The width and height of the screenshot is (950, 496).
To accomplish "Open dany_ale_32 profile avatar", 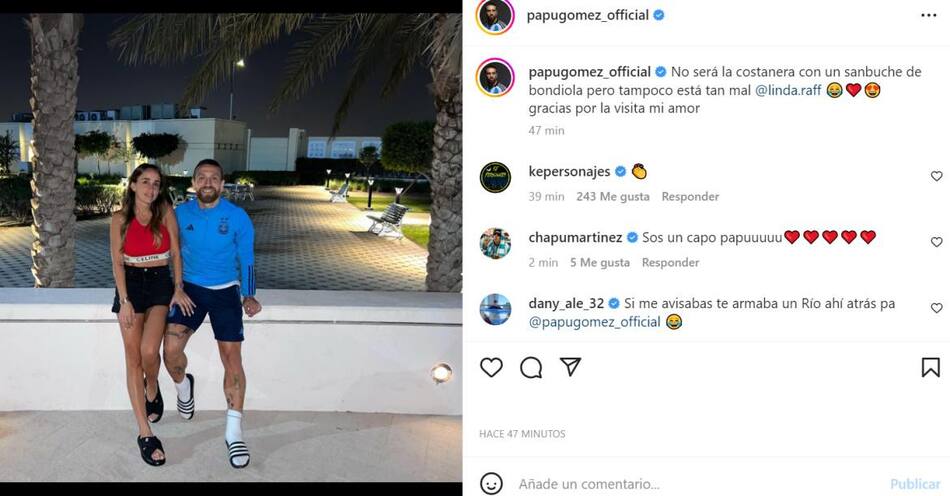I will click(495, 309).
